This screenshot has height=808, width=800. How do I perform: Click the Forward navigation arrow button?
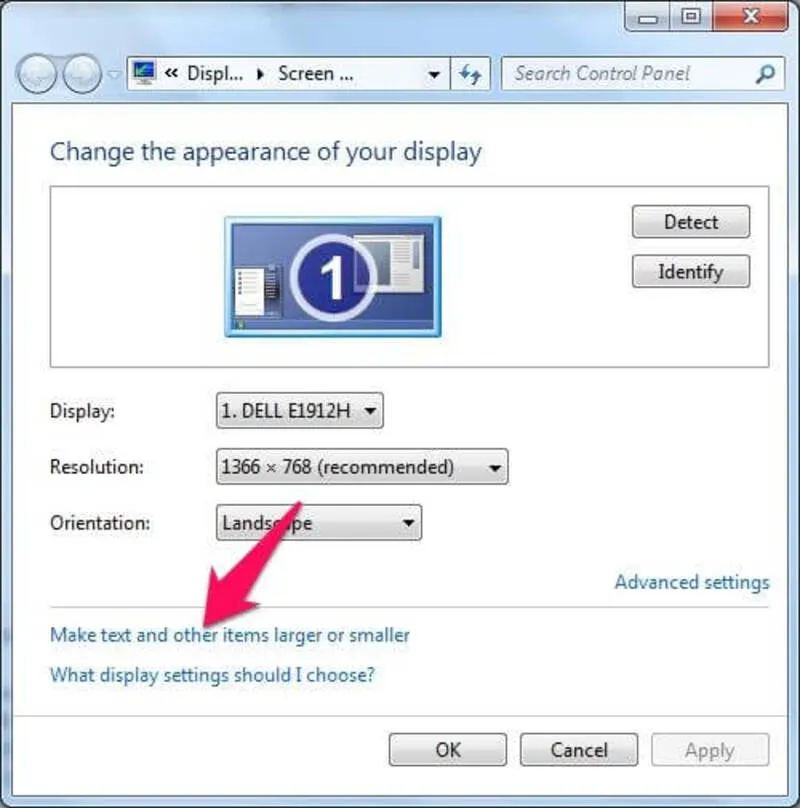82,74
